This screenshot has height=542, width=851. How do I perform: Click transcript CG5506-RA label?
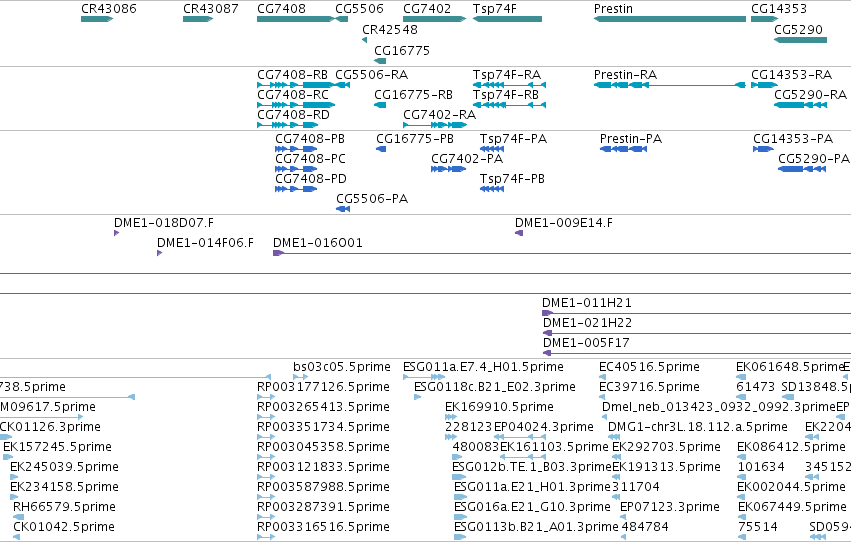pos(371,74)
